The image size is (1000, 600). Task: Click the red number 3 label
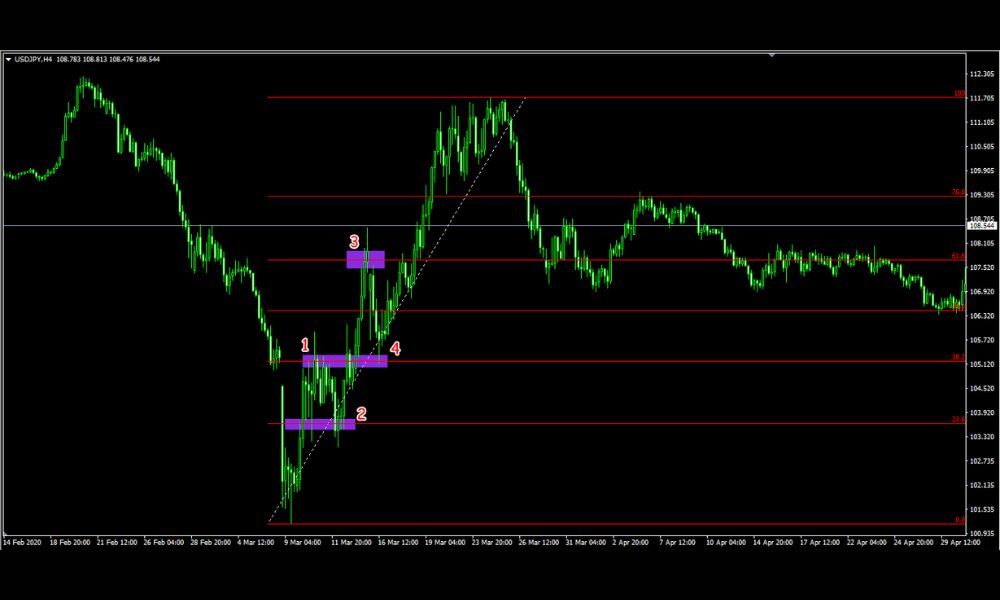(354, 241)
